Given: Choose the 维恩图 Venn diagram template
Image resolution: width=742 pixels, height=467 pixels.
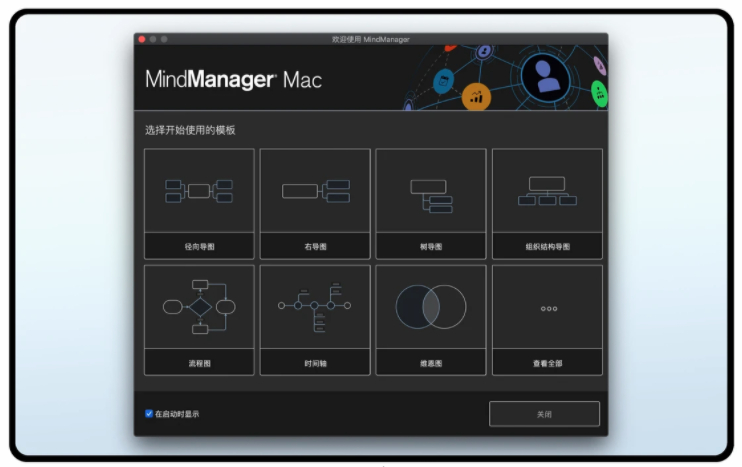Looking at the screenshot, I should 431,320.
